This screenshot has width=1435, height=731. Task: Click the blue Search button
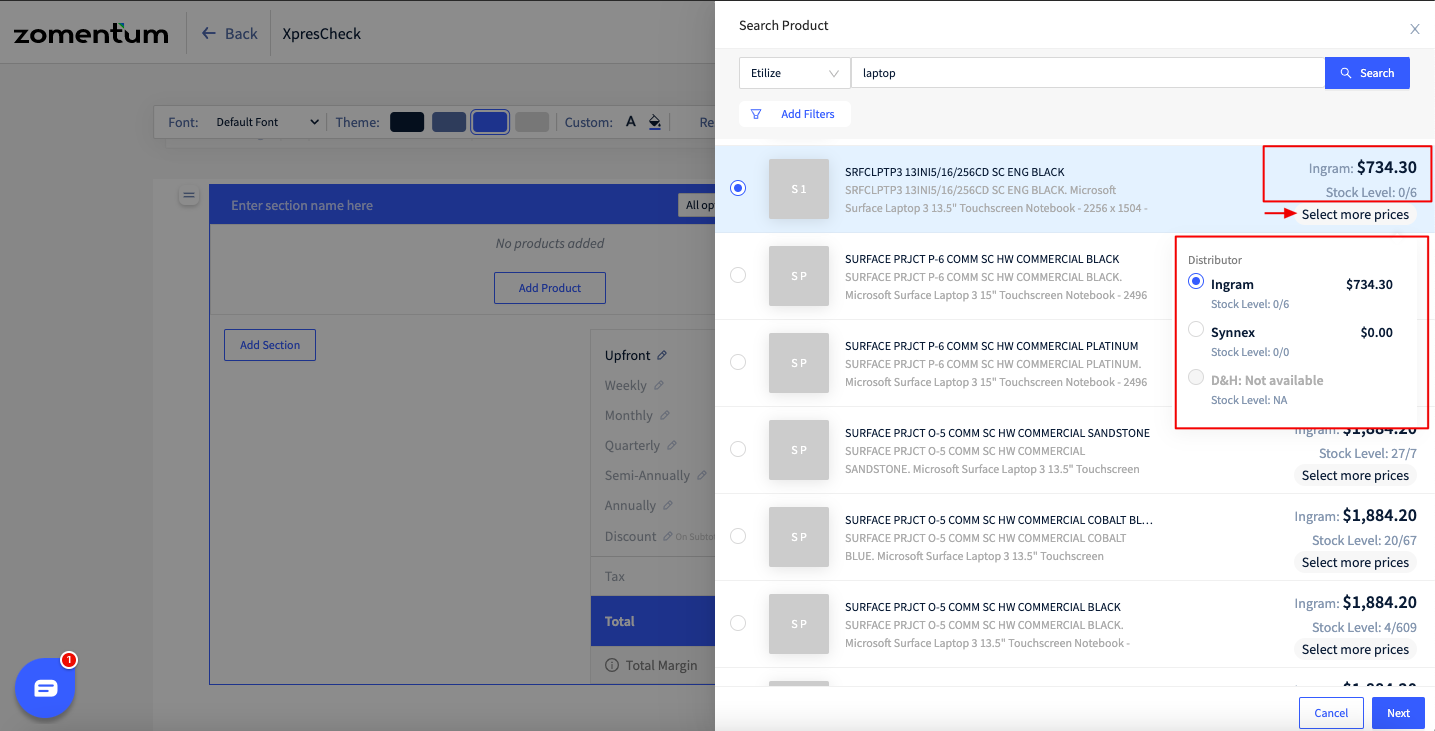pyautogui.click(x=1367, y=73)
